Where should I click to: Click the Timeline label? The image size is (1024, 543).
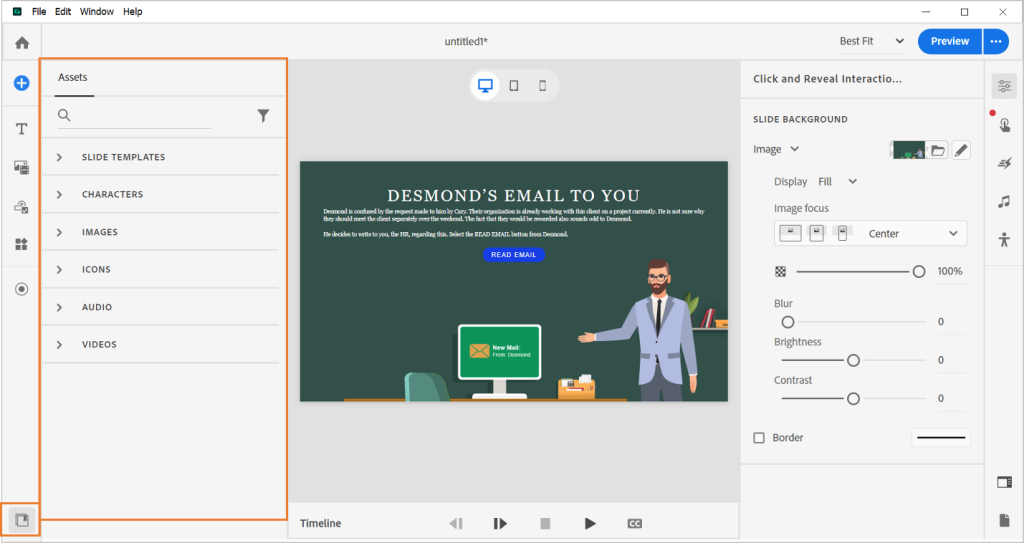coord(321,523)
